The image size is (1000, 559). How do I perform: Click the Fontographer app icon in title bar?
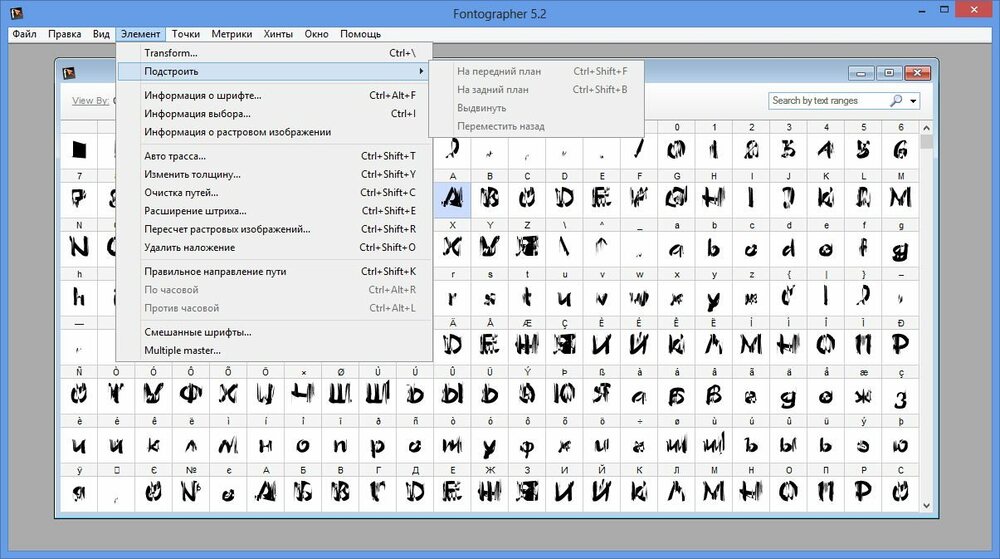click(x=17, y=13)
